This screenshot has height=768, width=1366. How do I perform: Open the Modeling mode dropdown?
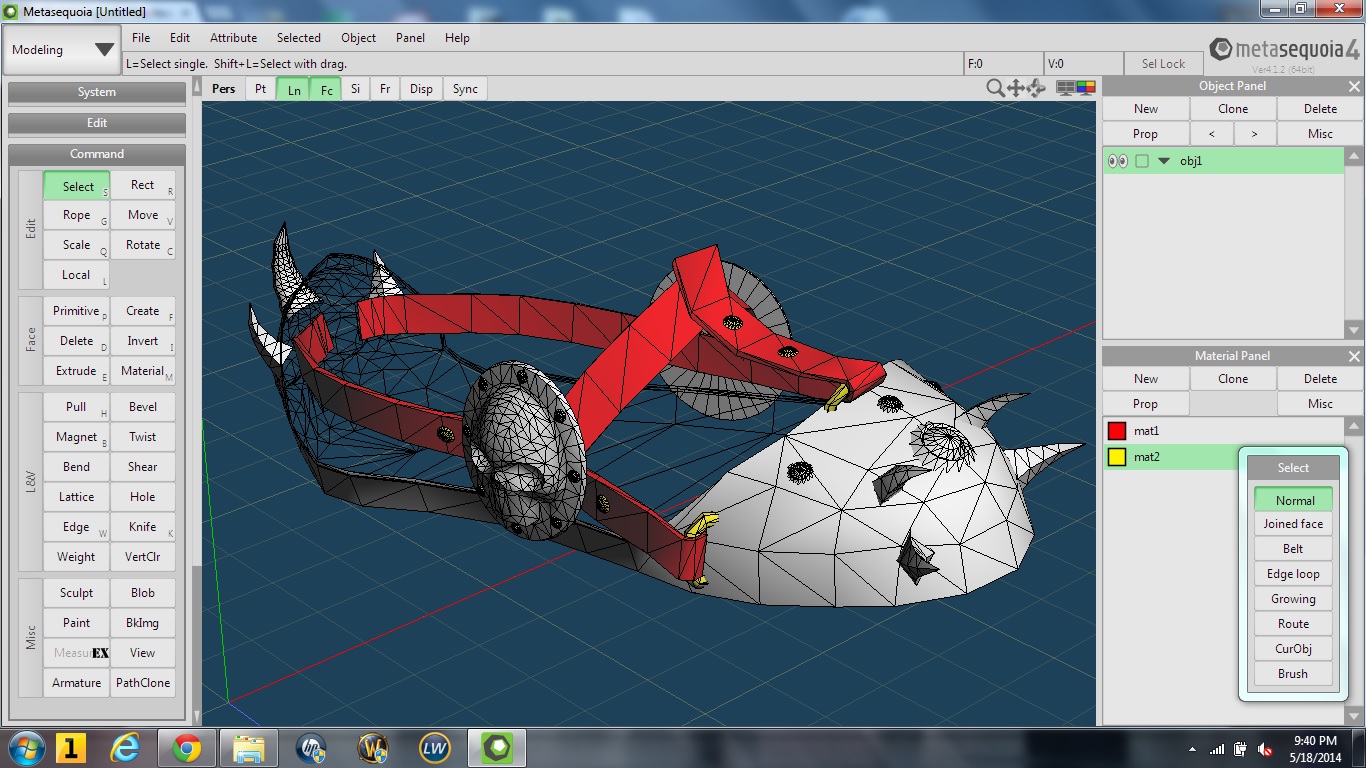(x=62, y=50)
